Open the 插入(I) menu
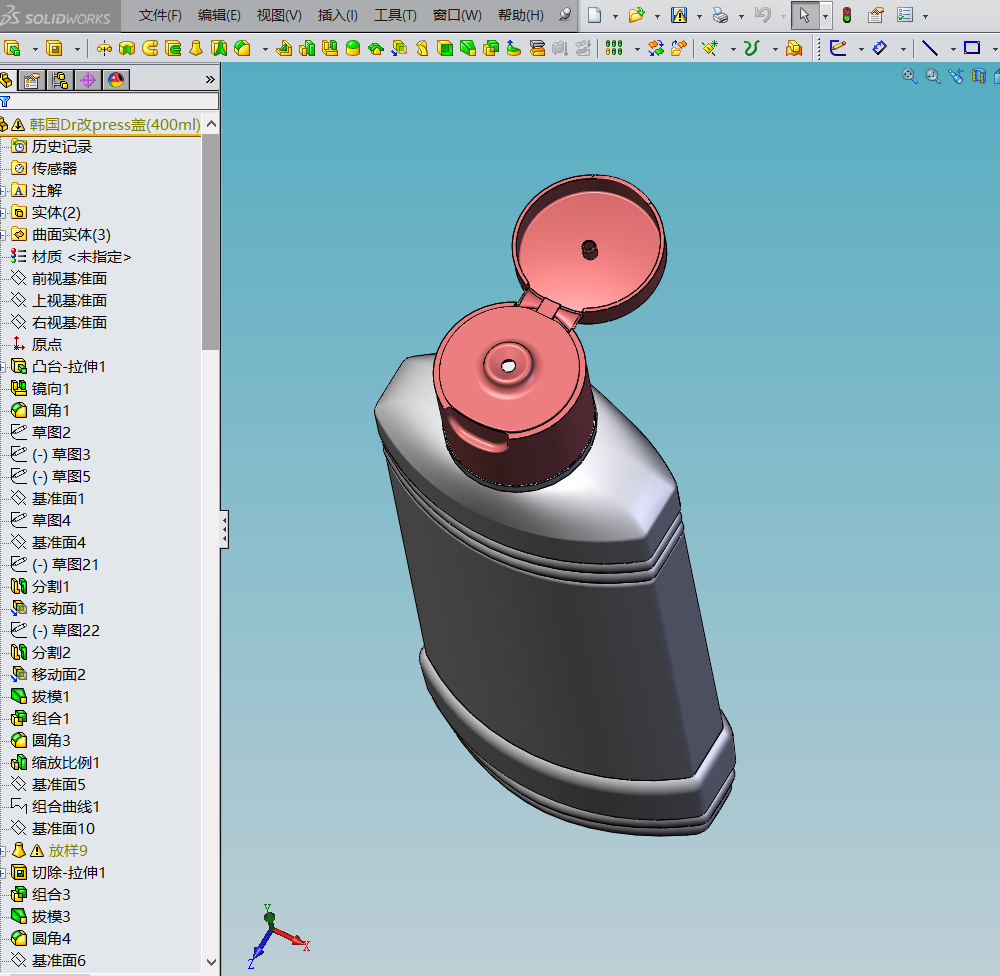 (x=337, y=15)
